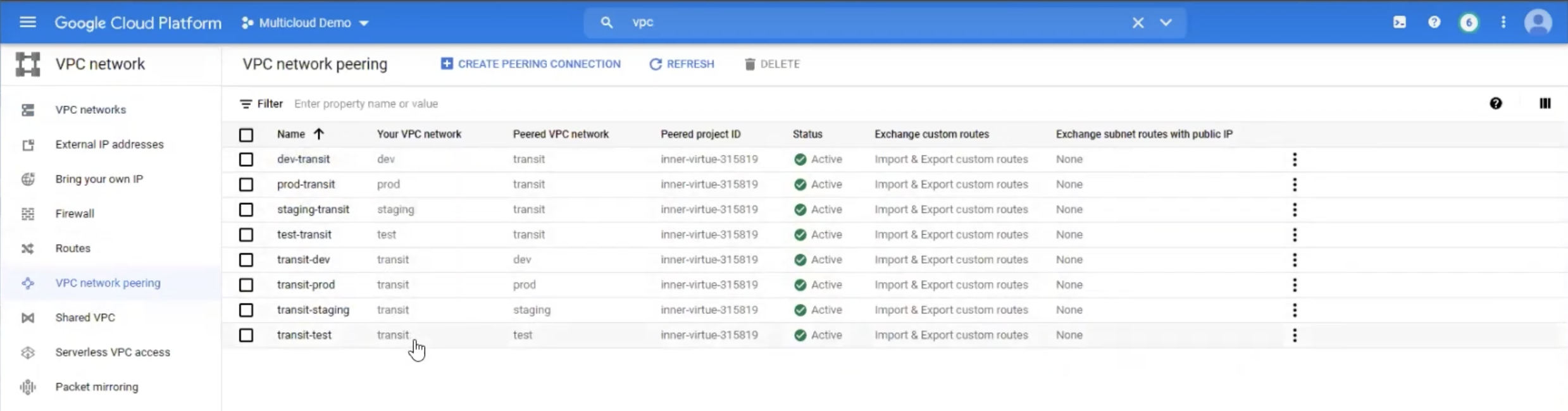Select the prod-transit row checkbox
Image resolution: width=1568 pixels, height=411 pixels.
tap(246, 185)
